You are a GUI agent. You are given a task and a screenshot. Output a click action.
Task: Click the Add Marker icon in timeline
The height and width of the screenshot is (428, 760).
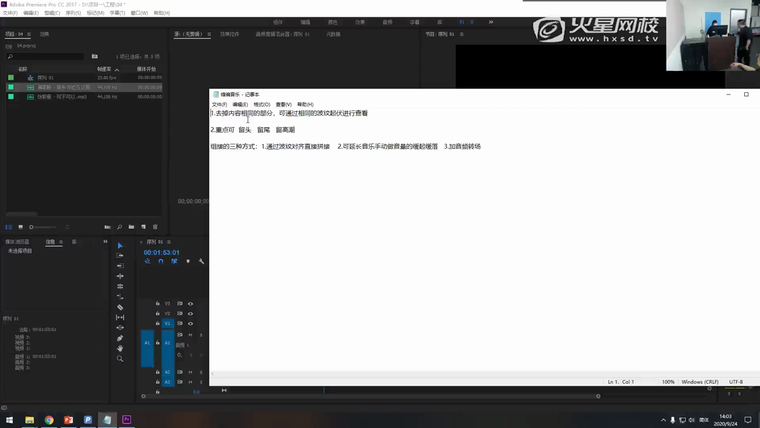coord(188,262)
